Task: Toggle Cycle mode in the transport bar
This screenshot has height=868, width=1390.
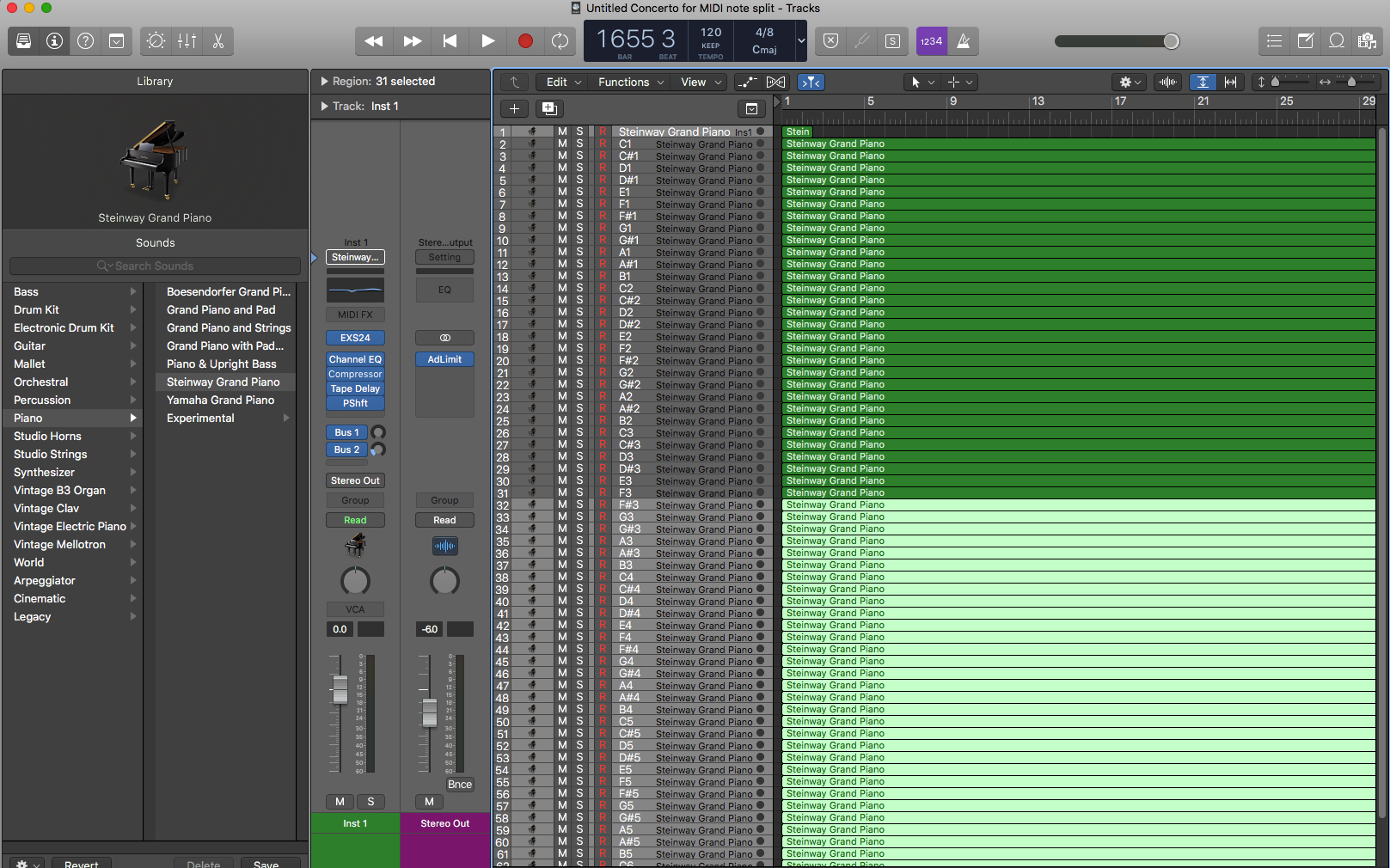Action: [560, 40]
